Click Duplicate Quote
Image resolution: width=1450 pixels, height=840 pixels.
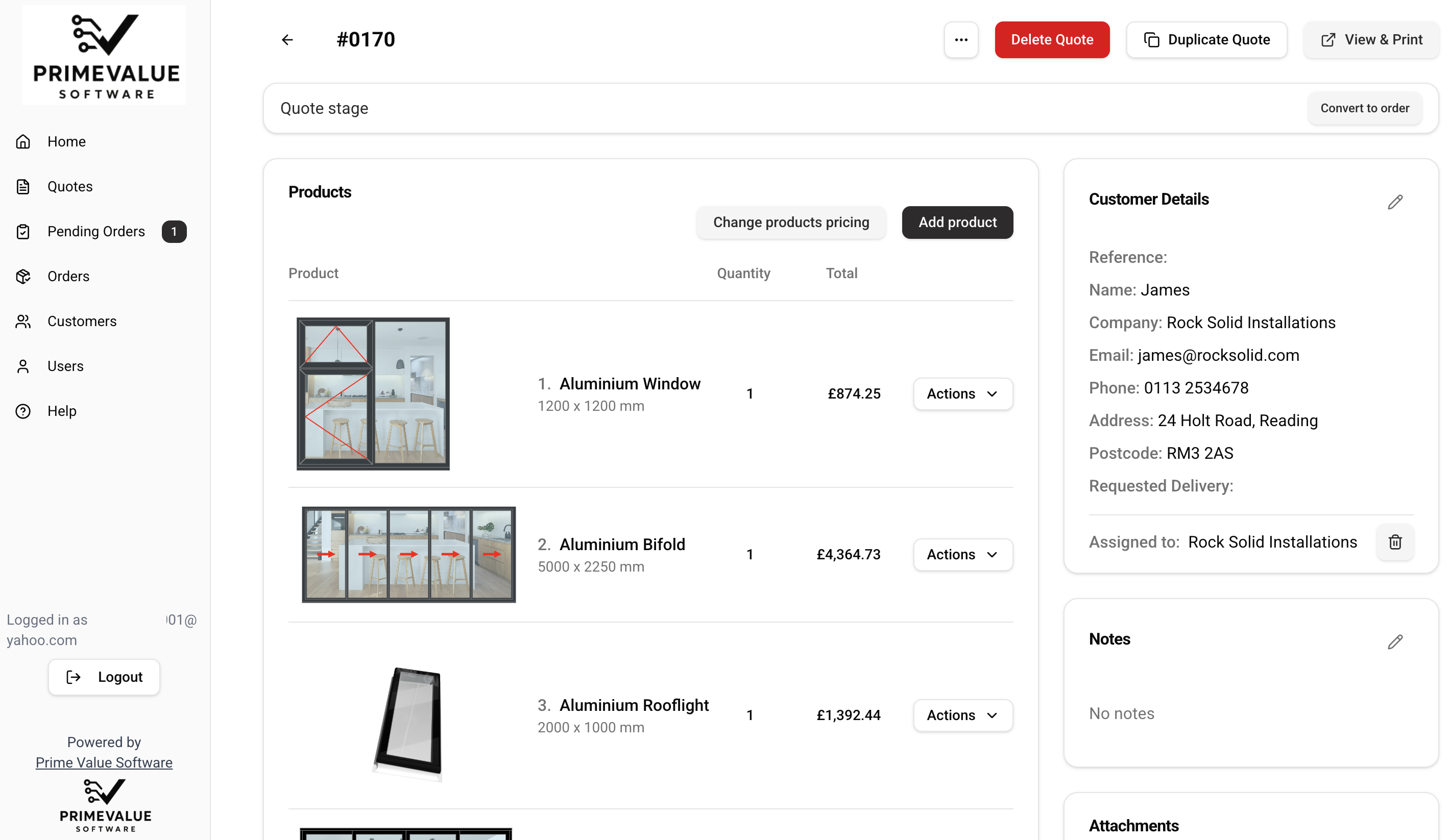pos(1206,40)
